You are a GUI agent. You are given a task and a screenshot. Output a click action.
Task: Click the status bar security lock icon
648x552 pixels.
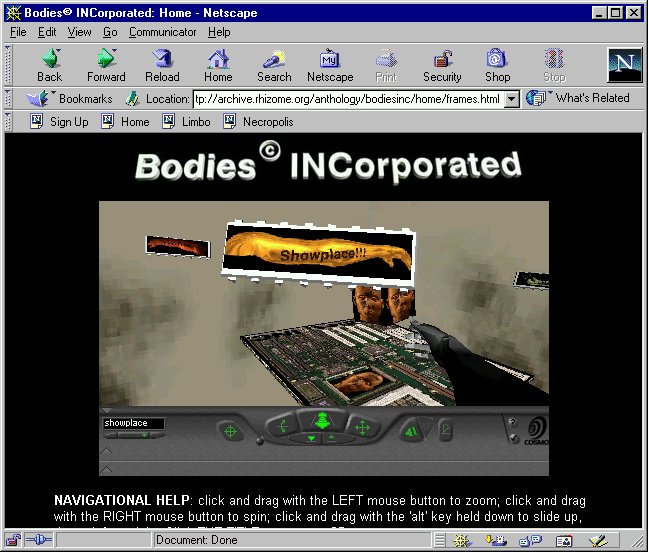[13, 540]
